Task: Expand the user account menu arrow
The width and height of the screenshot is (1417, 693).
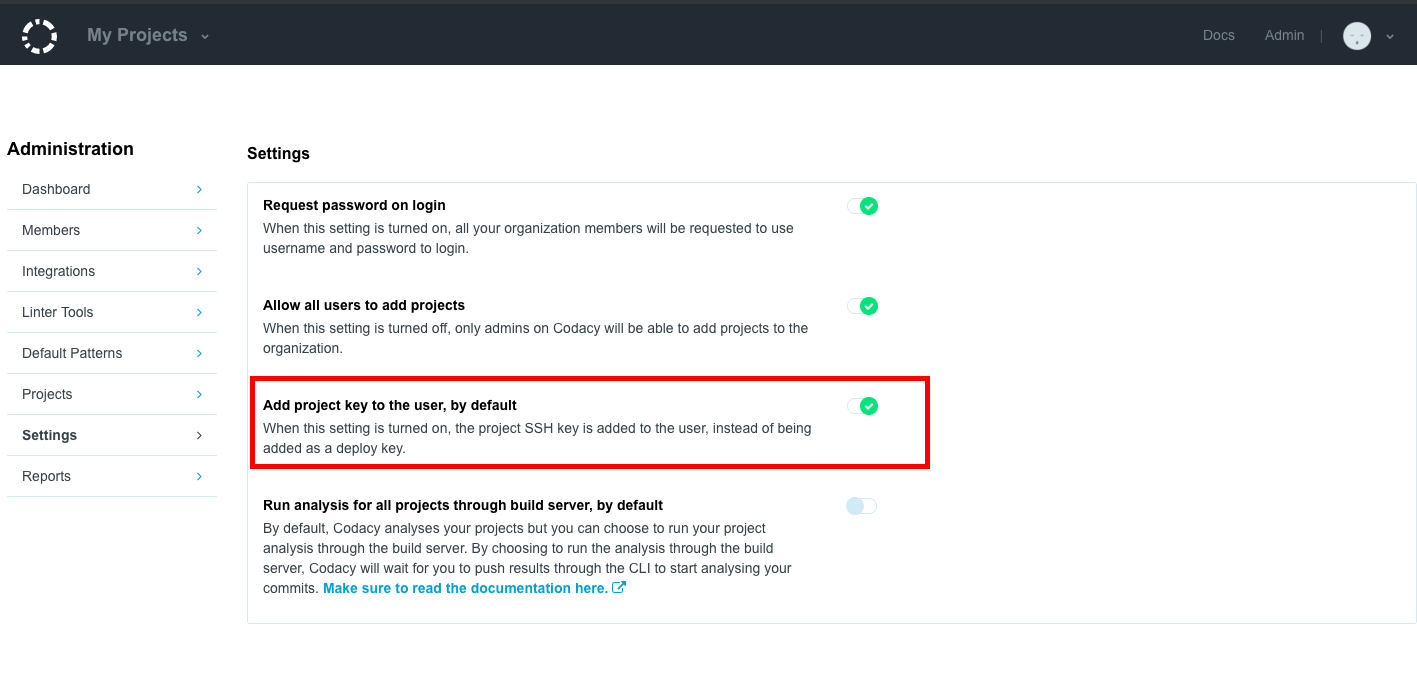Action: (x=1389, y=37)
